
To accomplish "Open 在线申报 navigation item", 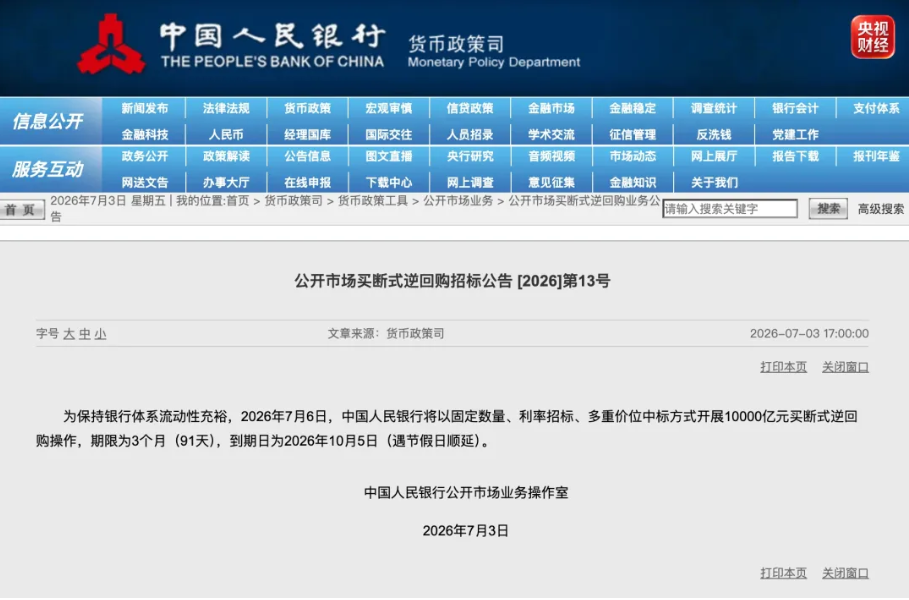I will [307, 182].
